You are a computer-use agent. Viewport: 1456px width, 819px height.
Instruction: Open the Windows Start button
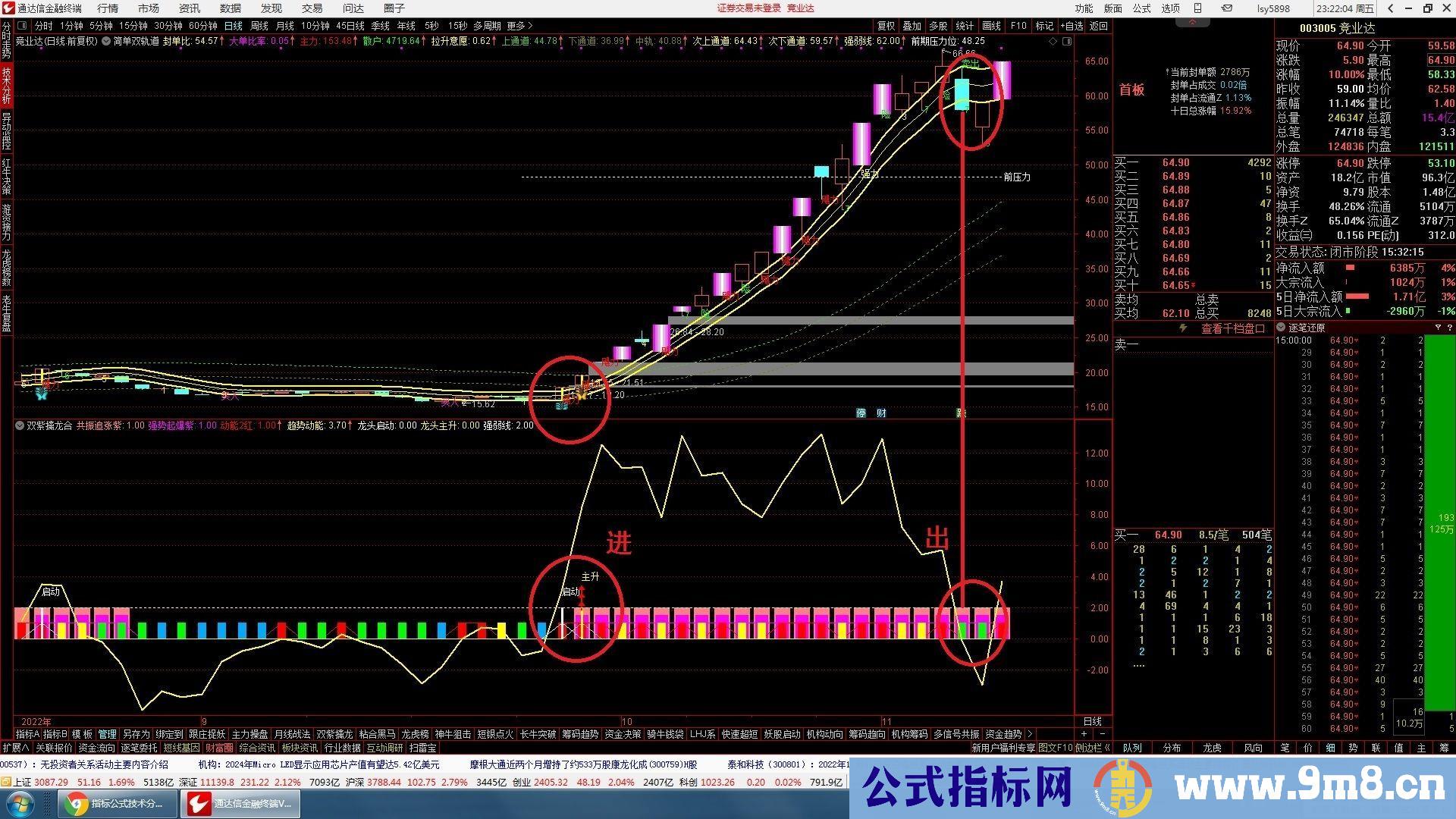click(x=20, y=803)
